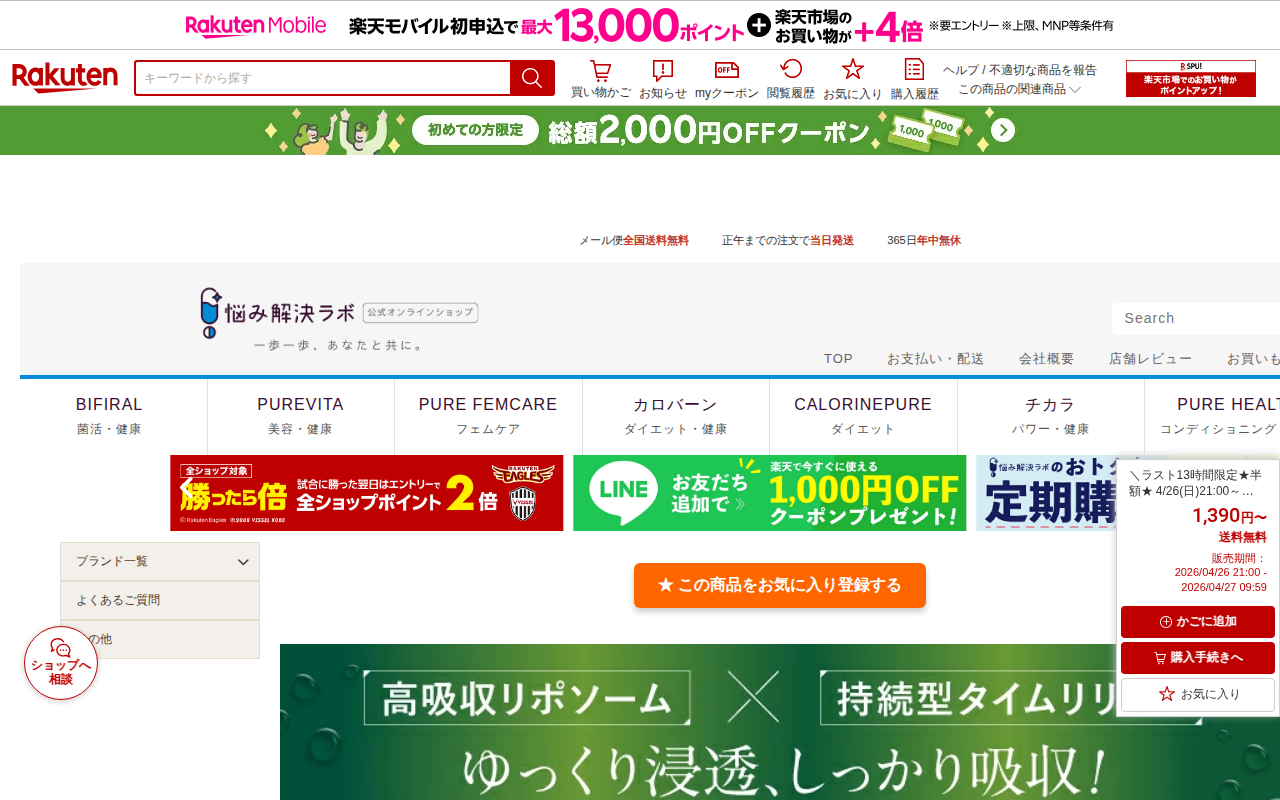Click the 悩み解決ラボ shop logo
The width and height of the screenshot is (1280, 800).
[x=339, y=319]
